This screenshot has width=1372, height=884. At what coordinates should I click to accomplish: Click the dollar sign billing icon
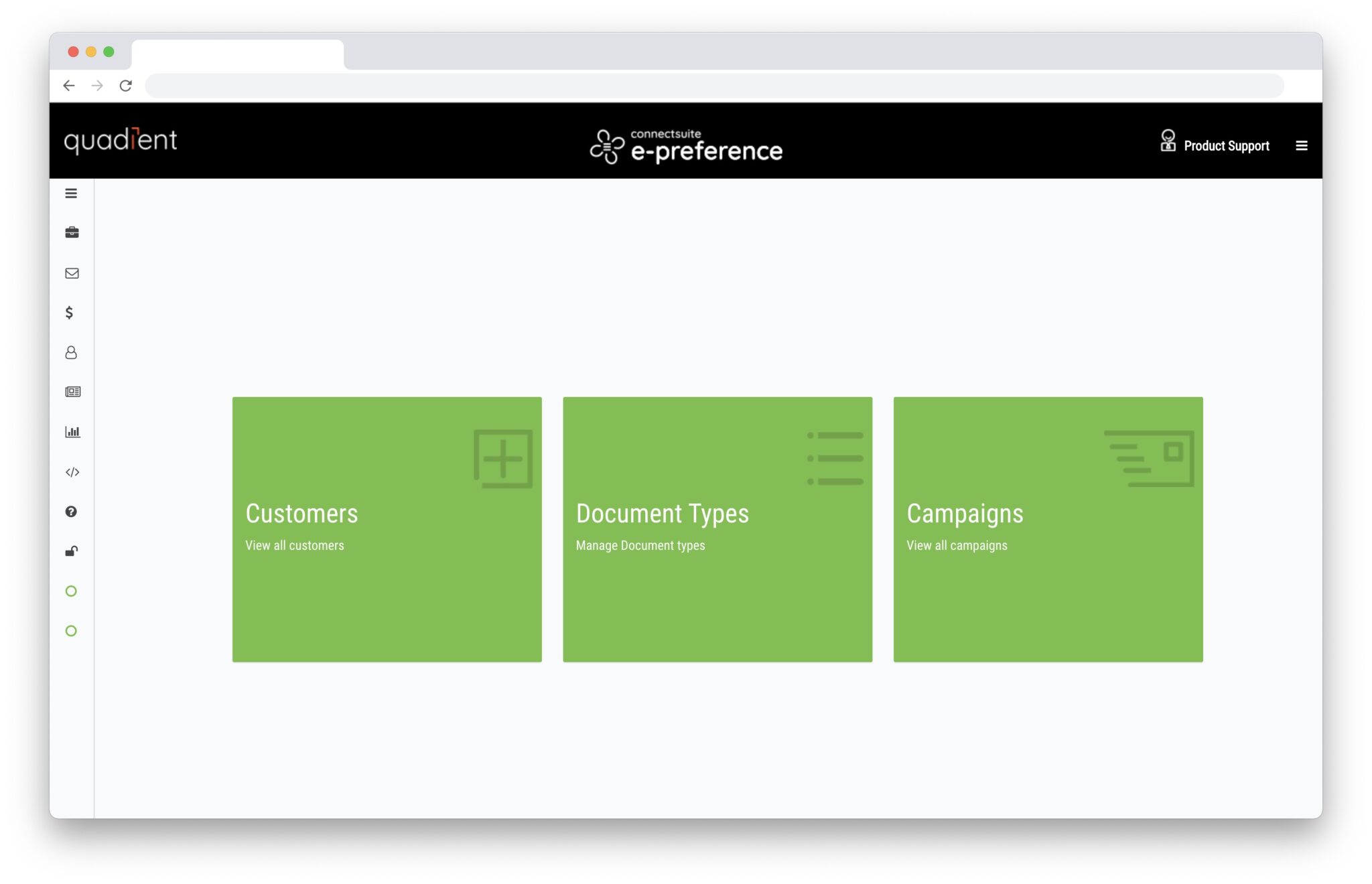[x=69, y=313]
